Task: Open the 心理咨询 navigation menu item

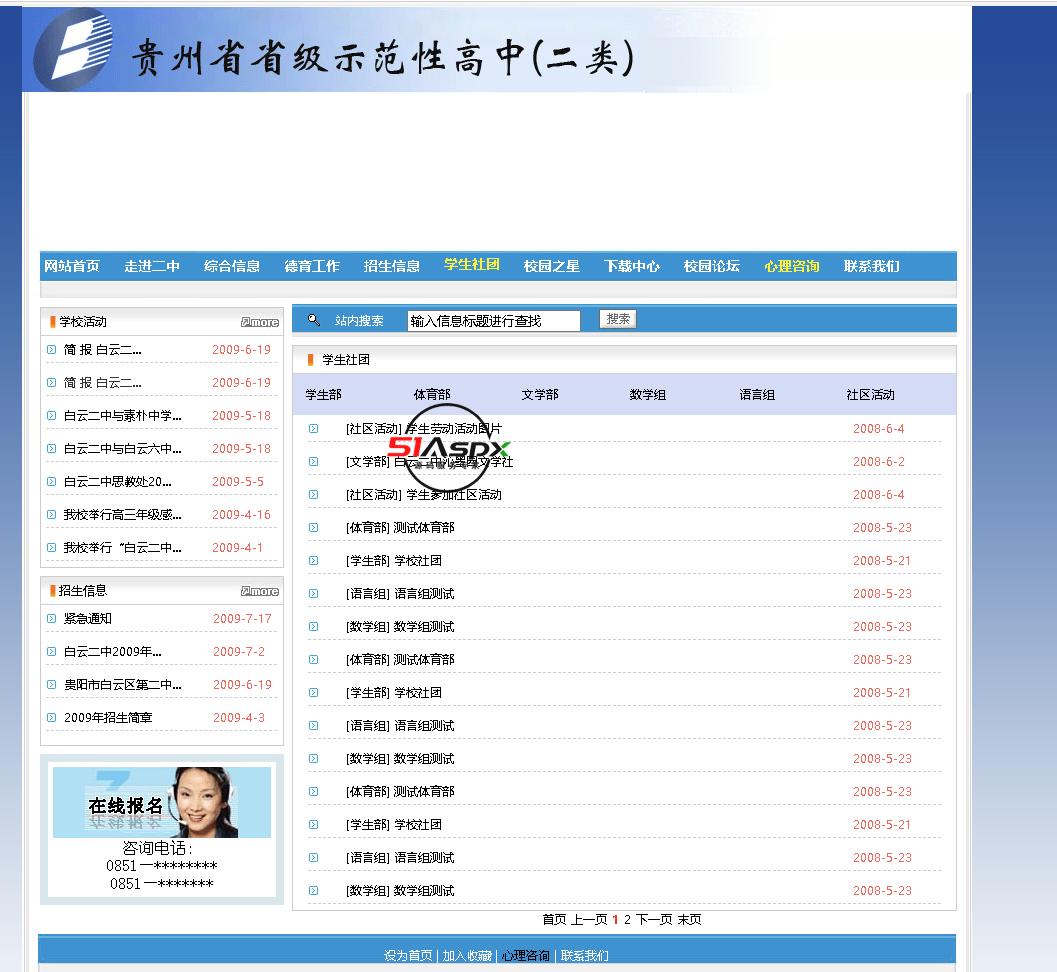Action: (791, 266)
